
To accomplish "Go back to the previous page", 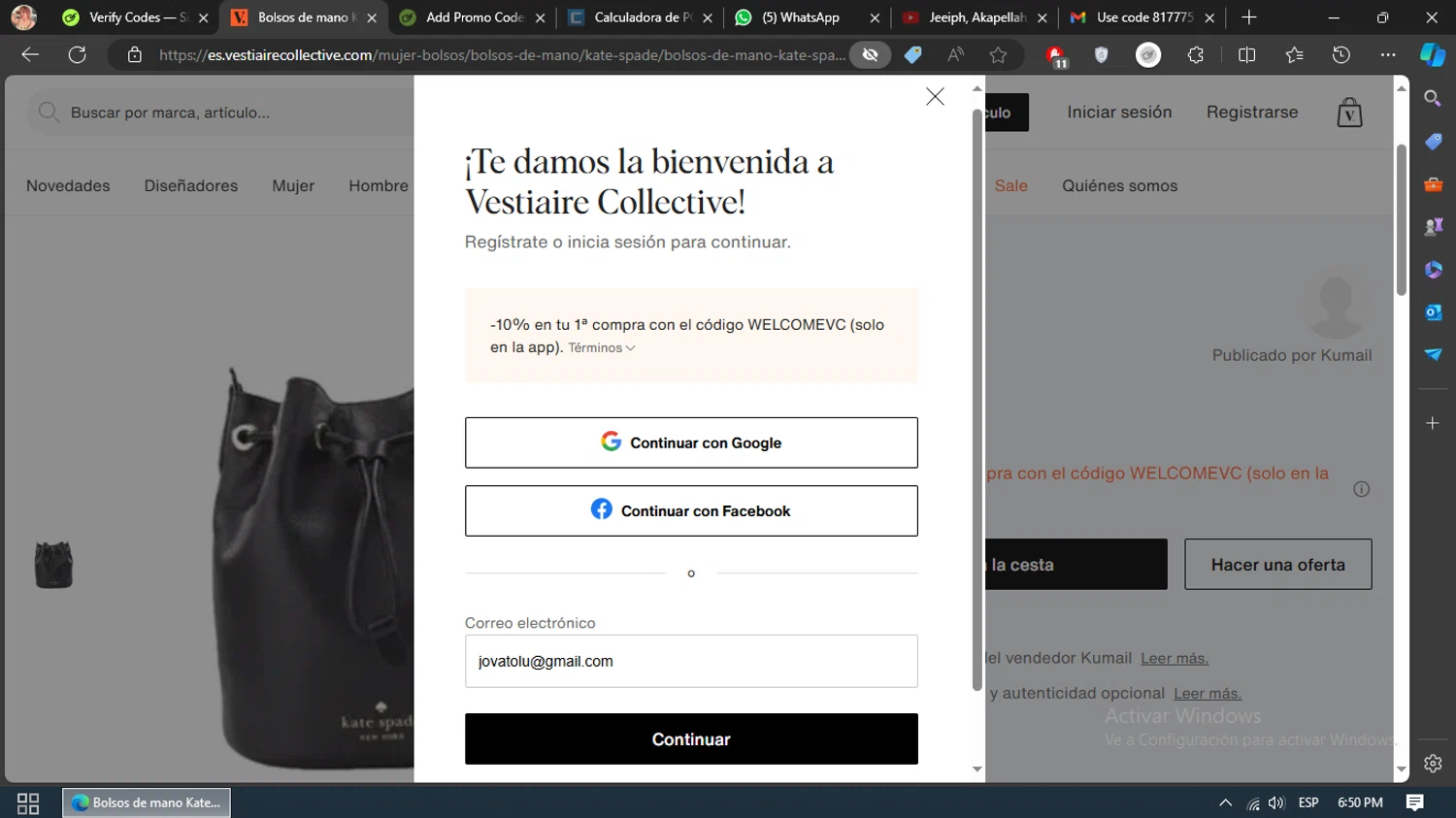I will click(x=30, y=55).
